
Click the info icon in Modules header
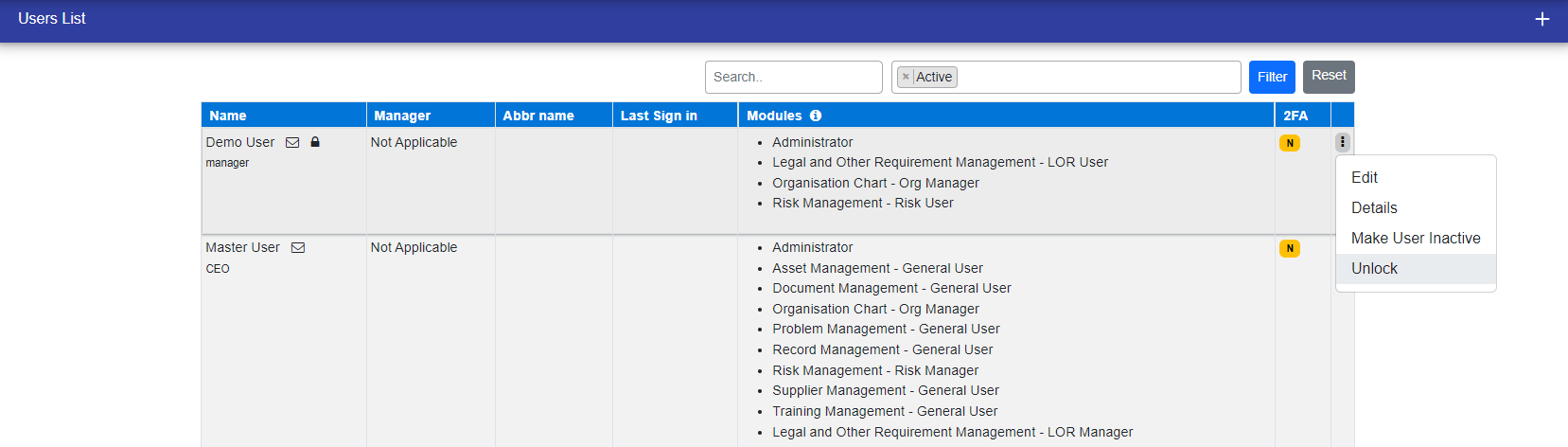pos(816,116)
